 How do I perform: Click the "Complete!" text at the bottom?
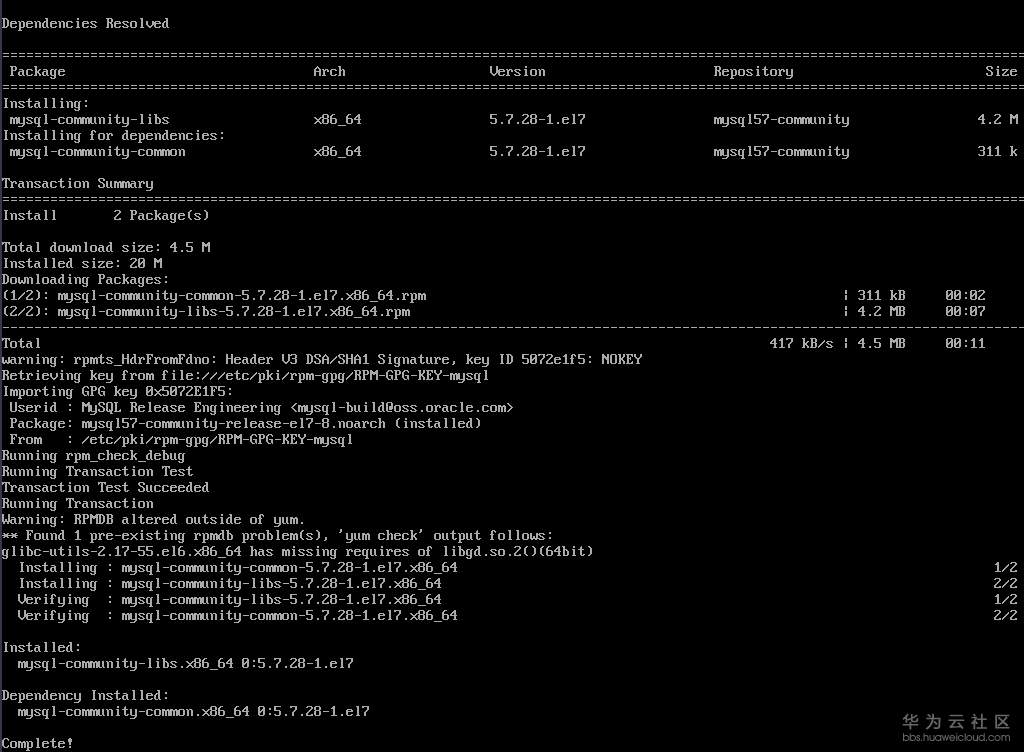38,744
